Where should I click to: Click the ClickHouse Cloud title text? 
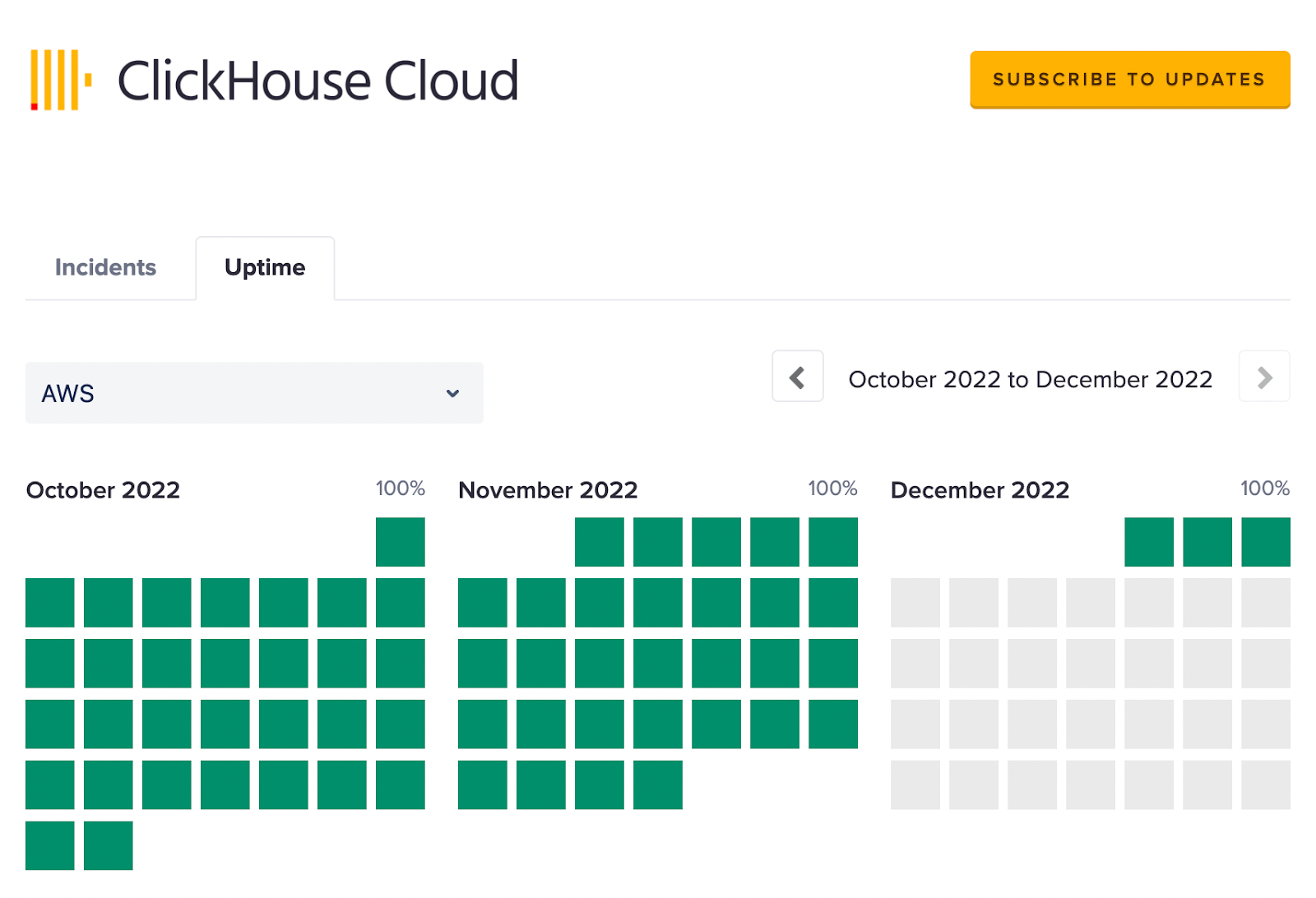317,81
